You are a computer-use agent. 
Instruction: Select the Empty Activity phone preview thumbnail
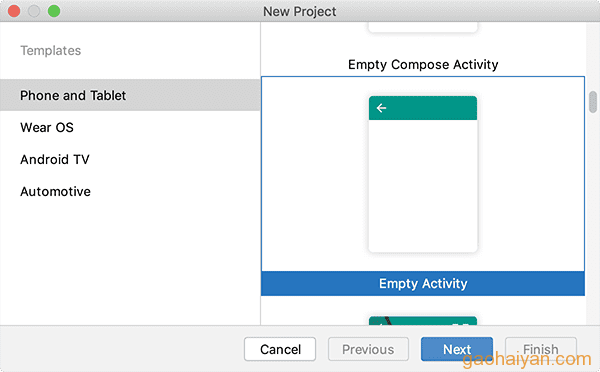[x=423, y=174]
